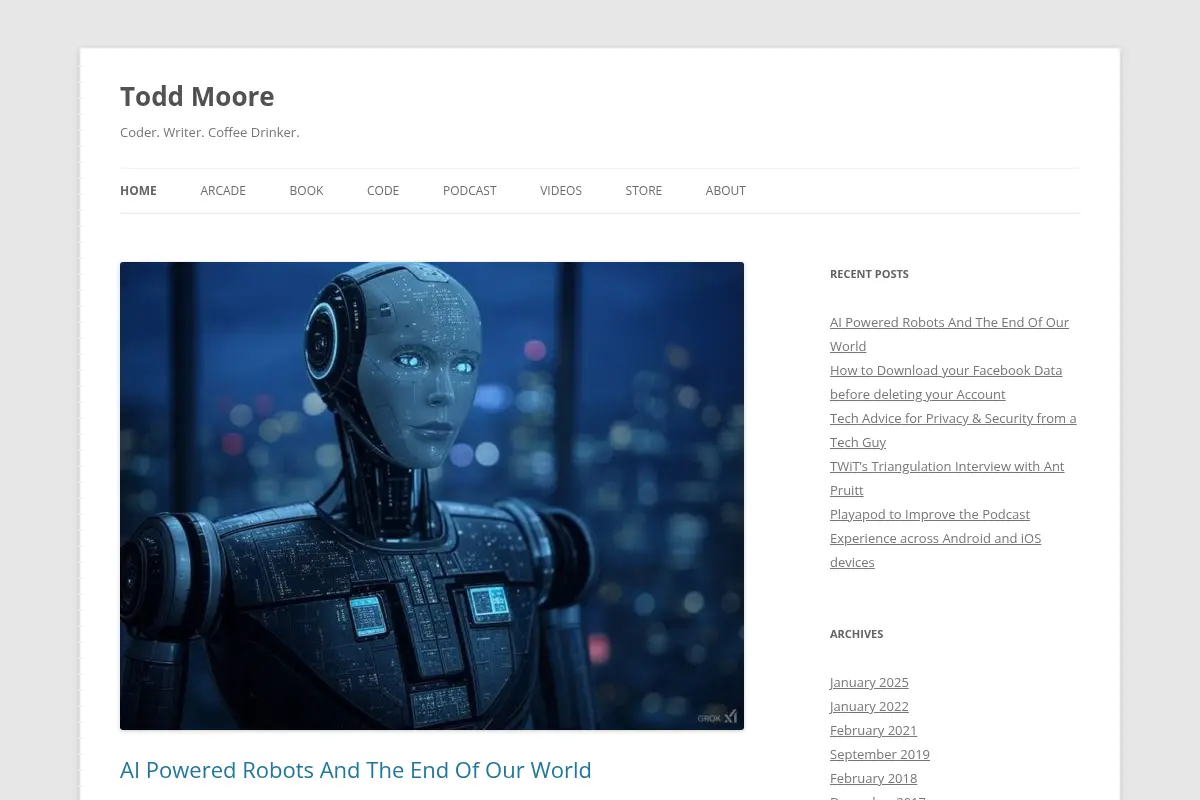
Task: Open the CODE menu item
Action: pos(383,190)
